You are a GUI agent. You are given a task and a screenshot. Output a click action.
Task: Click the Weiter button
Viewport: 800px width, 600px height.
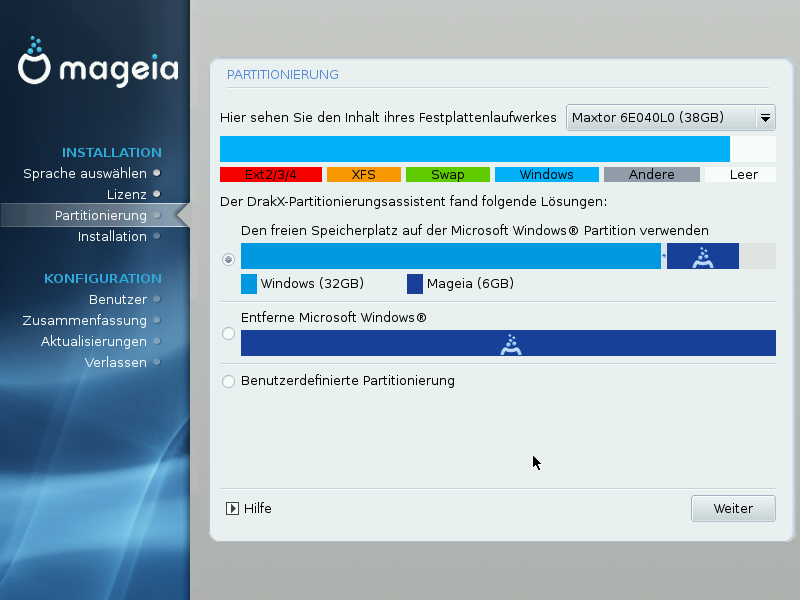click(733, 508)
